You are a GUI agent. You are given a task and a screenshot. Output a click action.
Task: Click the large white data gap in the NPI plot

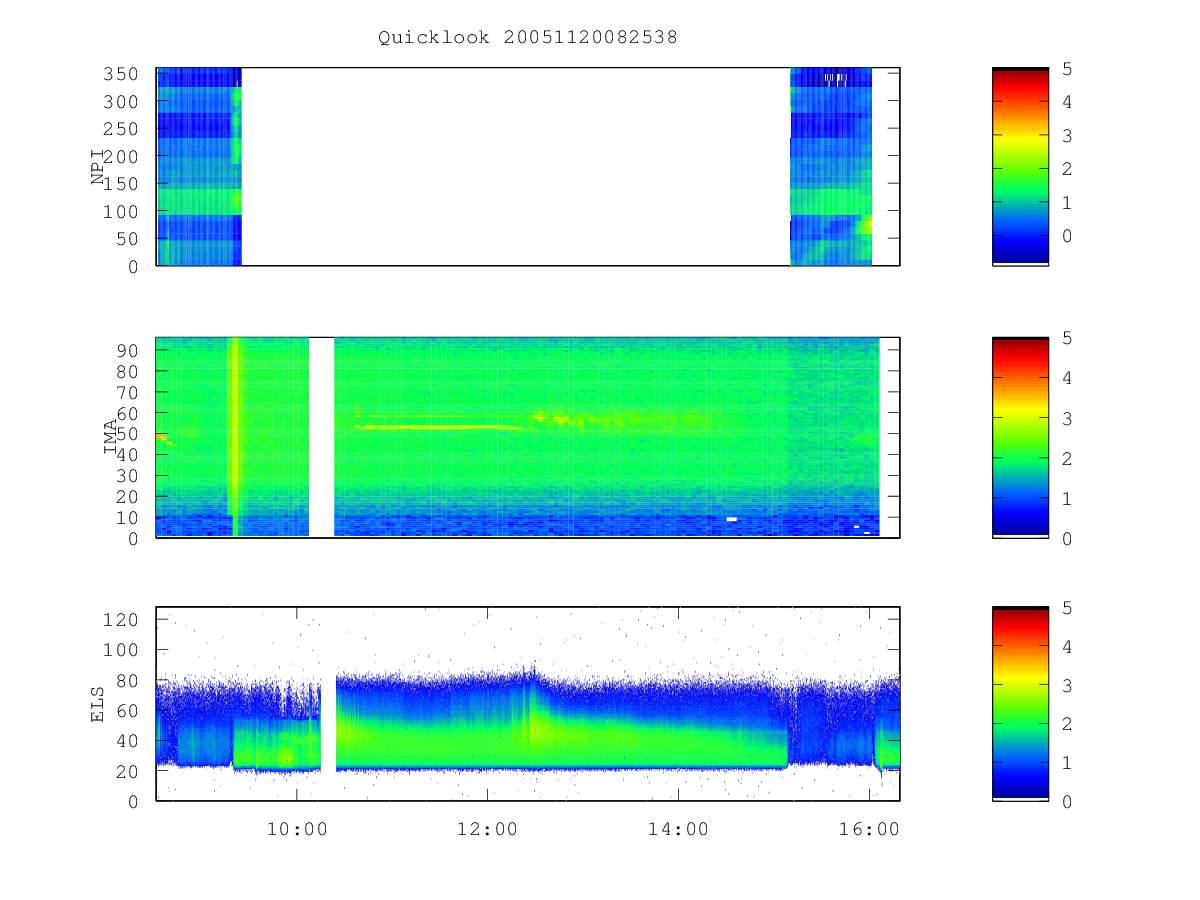click(516, 166)
